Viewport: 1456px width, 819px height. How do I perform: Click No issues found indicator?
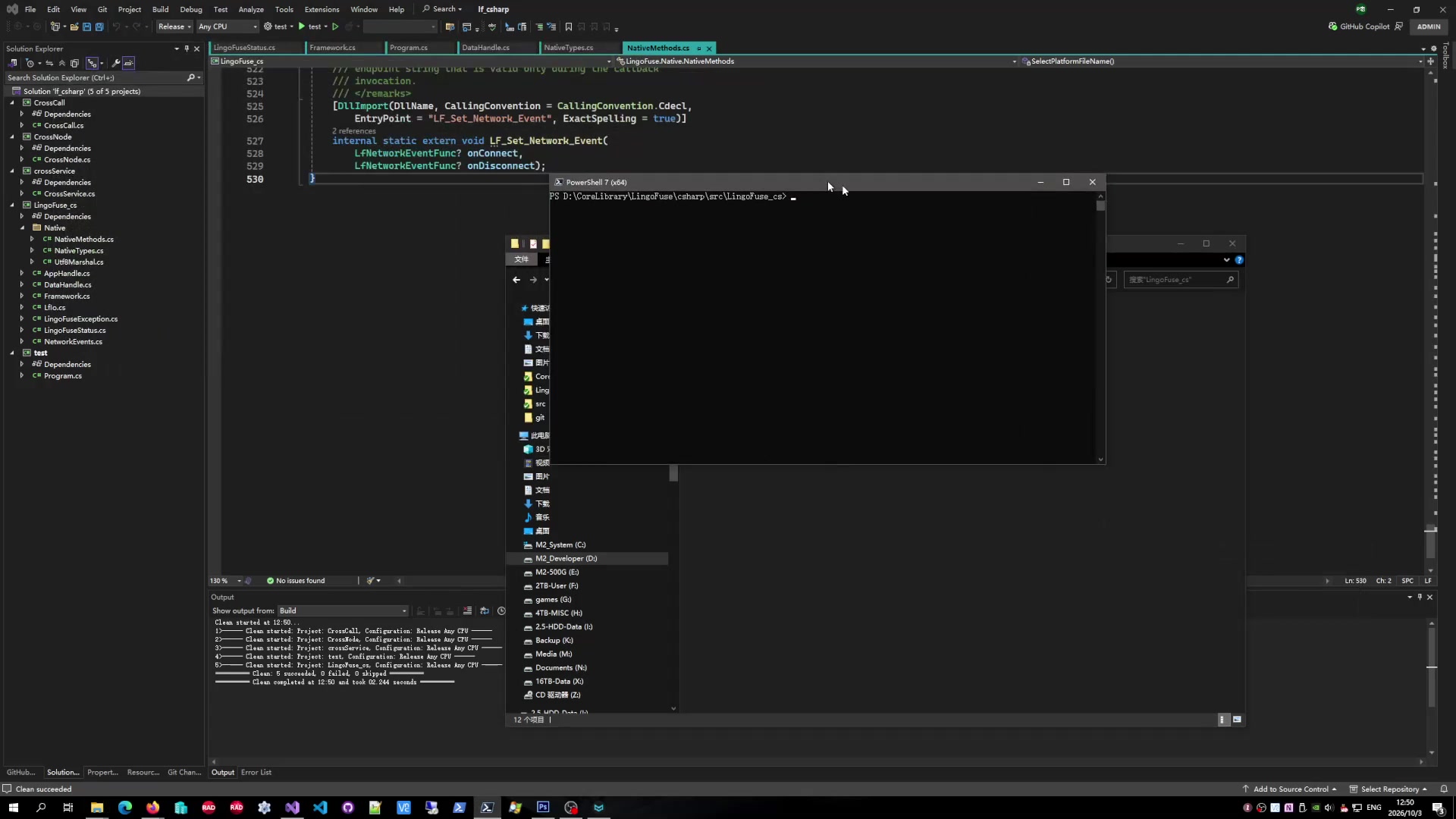(296, 581)
